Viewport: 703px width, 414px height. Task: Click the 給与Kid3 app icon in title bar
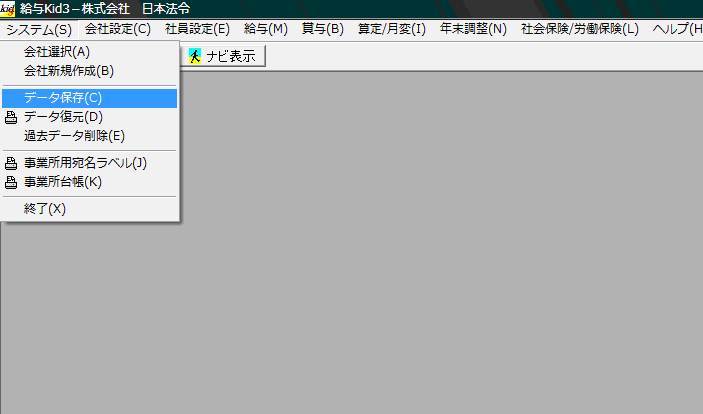pyautogui.click(x=8, y=9)
